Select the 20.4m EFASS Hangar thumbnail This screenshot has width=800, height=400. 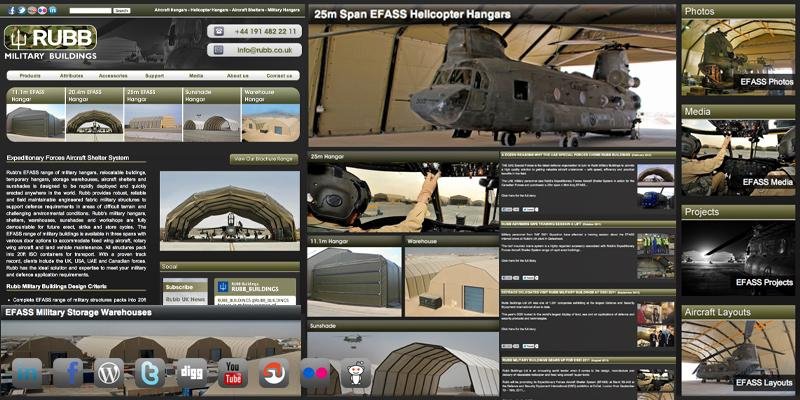tap(94, 113)
